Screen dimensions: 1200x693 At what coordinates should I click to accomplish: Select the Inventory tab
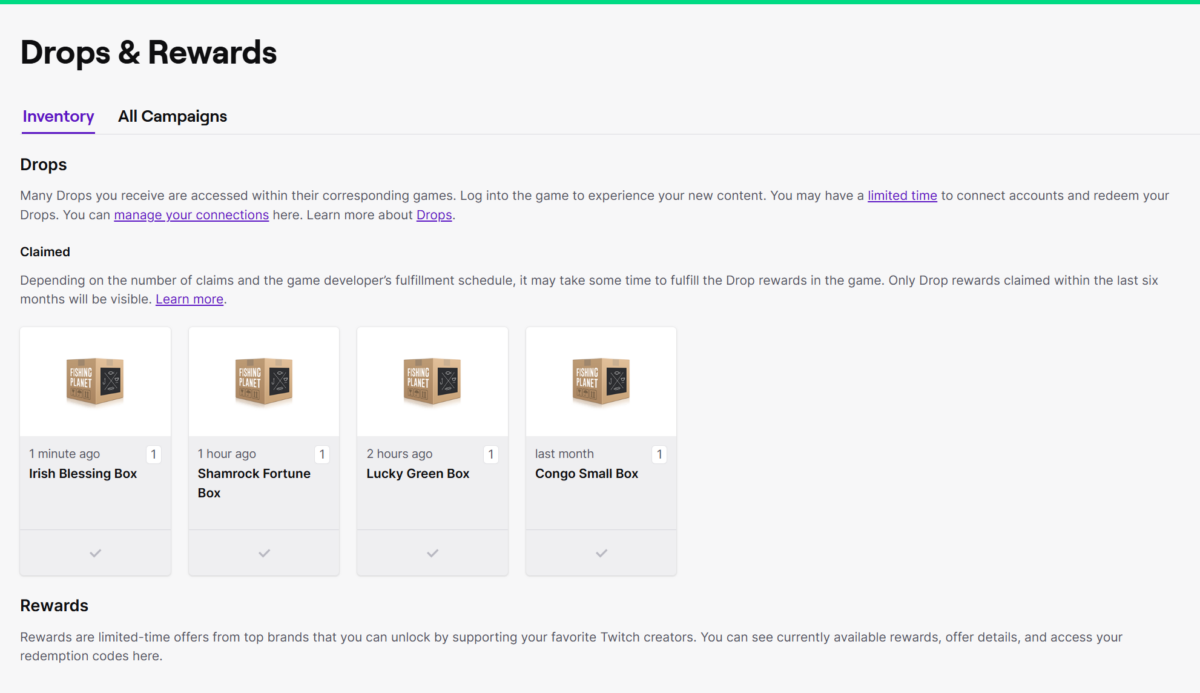[x=58, y=116]
